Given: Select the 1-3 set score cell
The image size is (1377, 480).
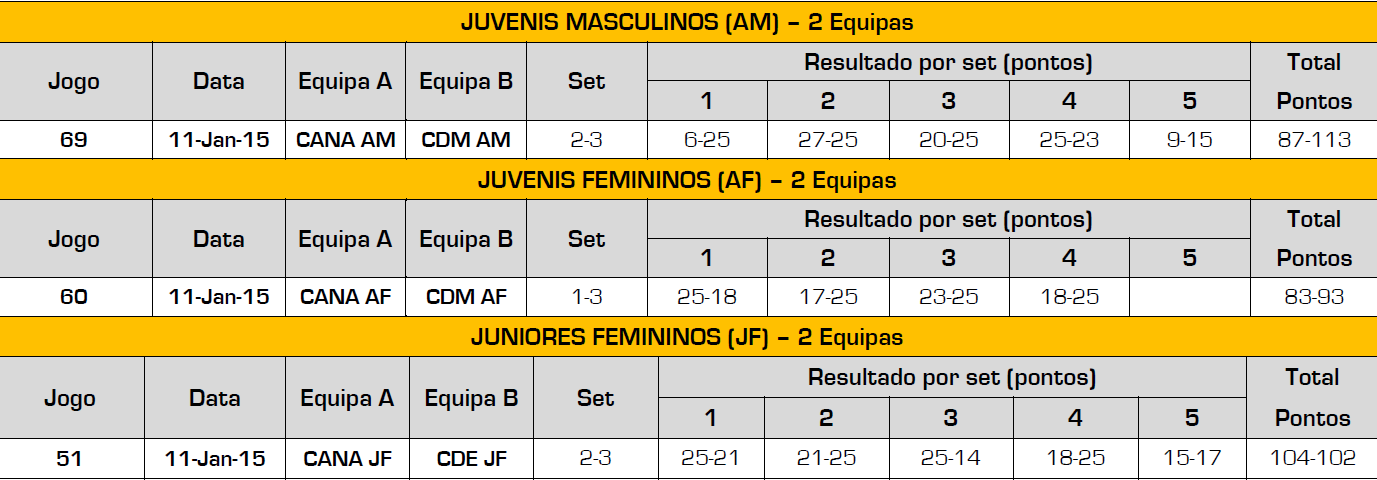Looking at the screenshot, I should pyautogui.click(x=586, y=297).
